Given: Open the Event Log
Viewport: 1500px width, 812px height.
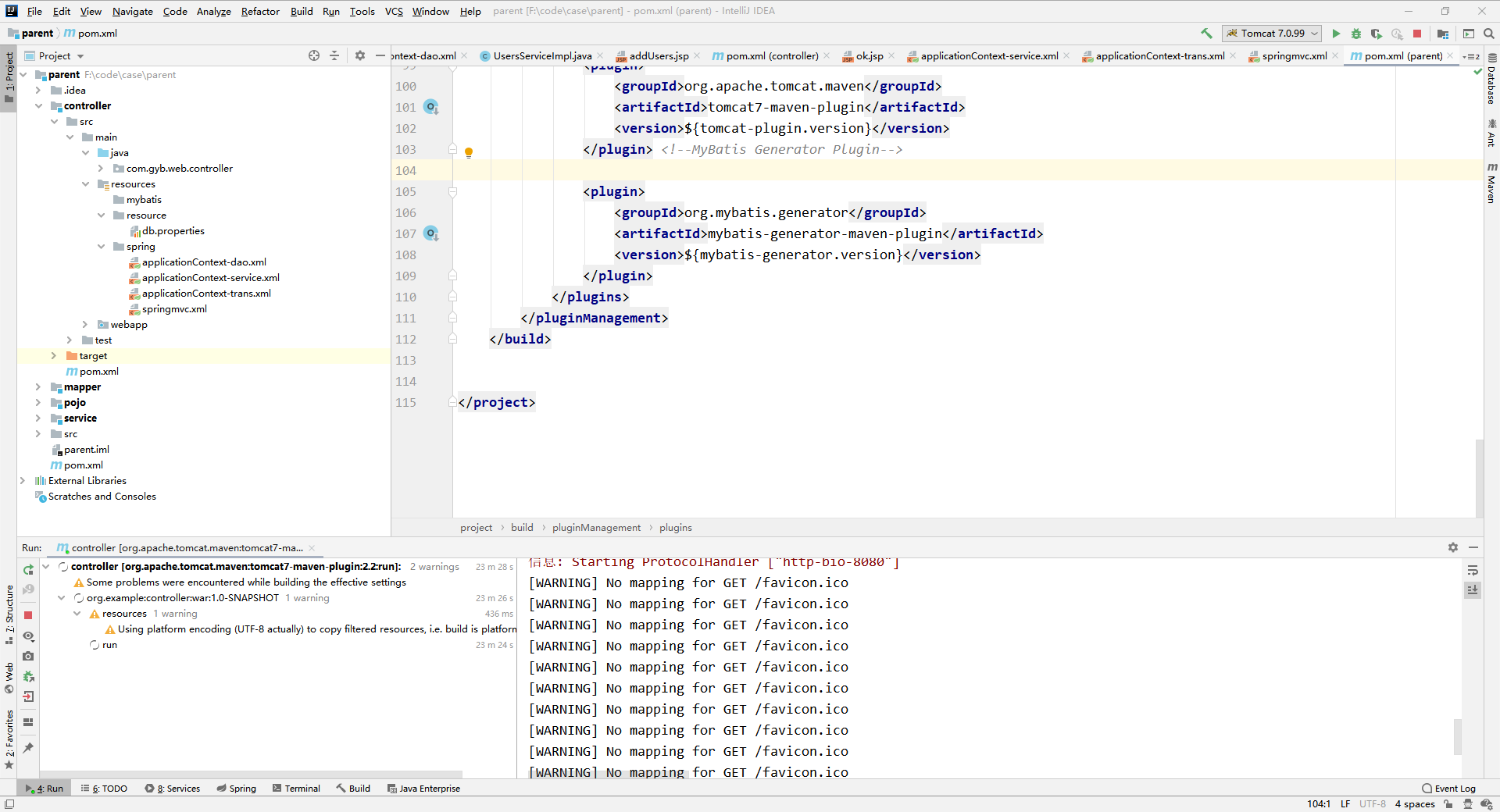Looking at the screenshot, I should (1449, 789).
